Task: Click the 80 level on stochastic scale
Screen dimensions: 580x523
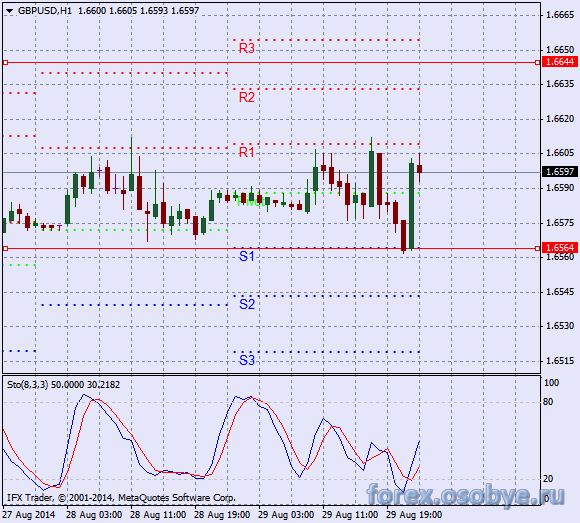Action: pos(548,402)
